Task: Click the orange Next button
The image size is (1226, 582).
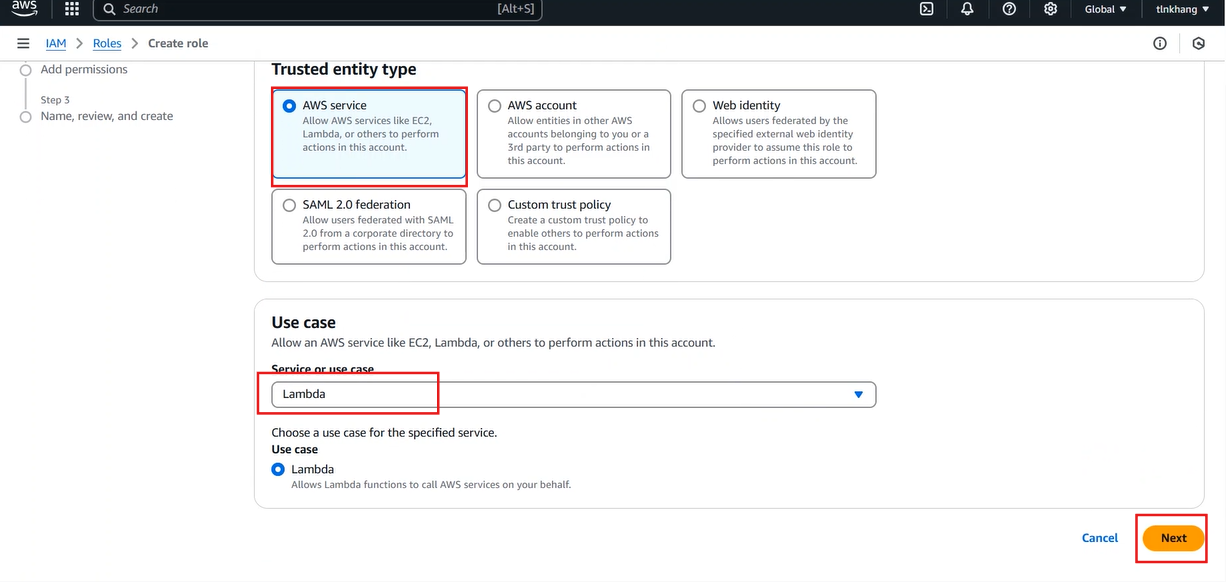Action: click(1174, 538)
